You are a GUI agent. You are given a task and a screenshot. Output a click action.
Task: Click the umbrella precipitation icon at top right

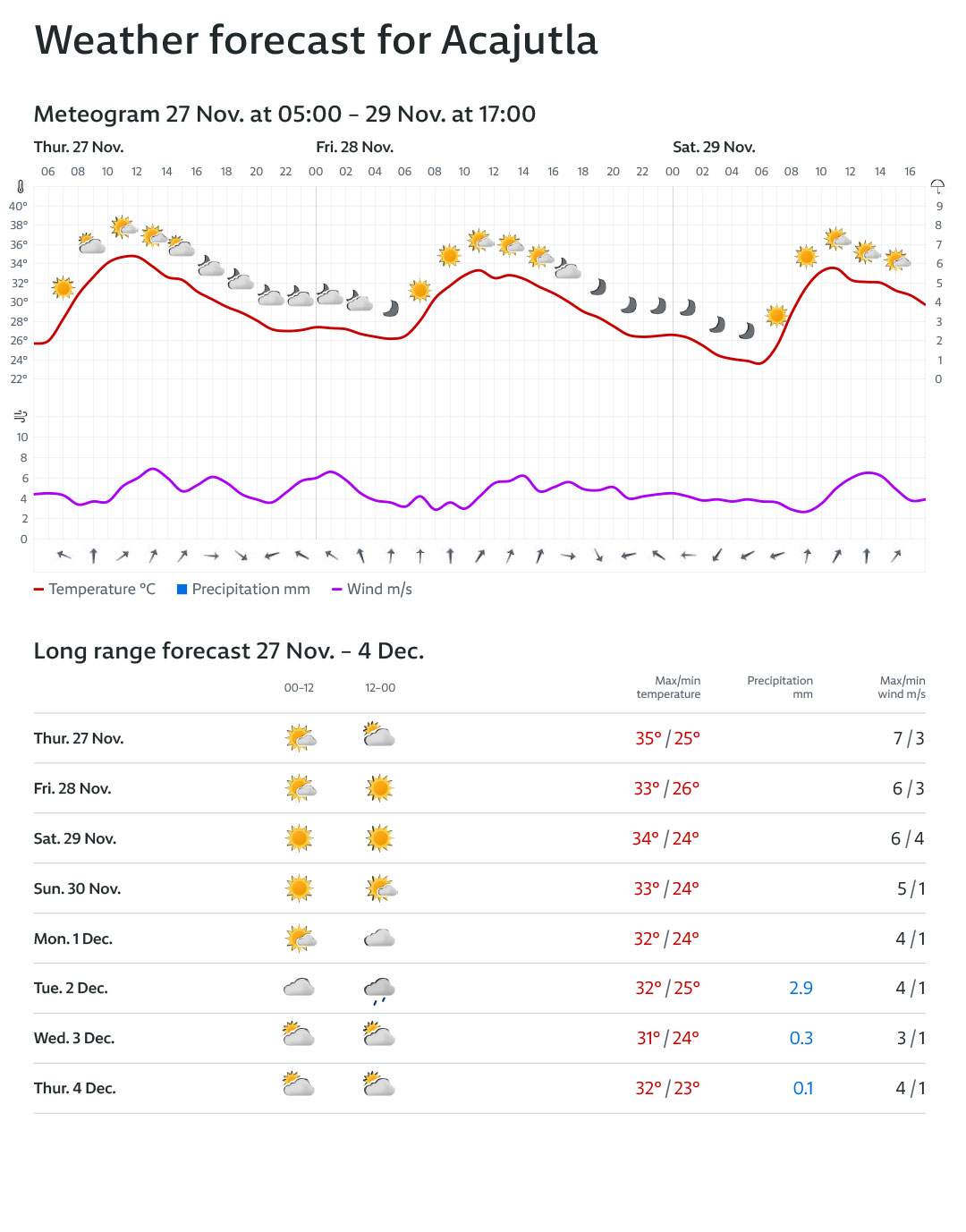point(937,186)
